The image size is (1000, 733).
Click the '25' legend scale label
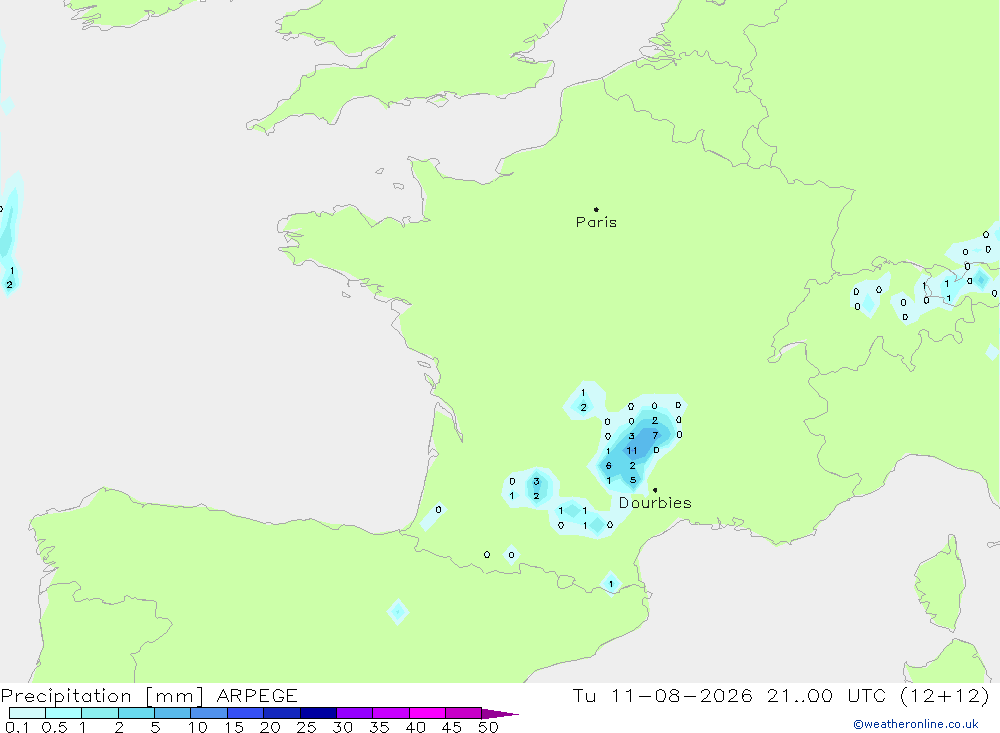coord(306,727)
